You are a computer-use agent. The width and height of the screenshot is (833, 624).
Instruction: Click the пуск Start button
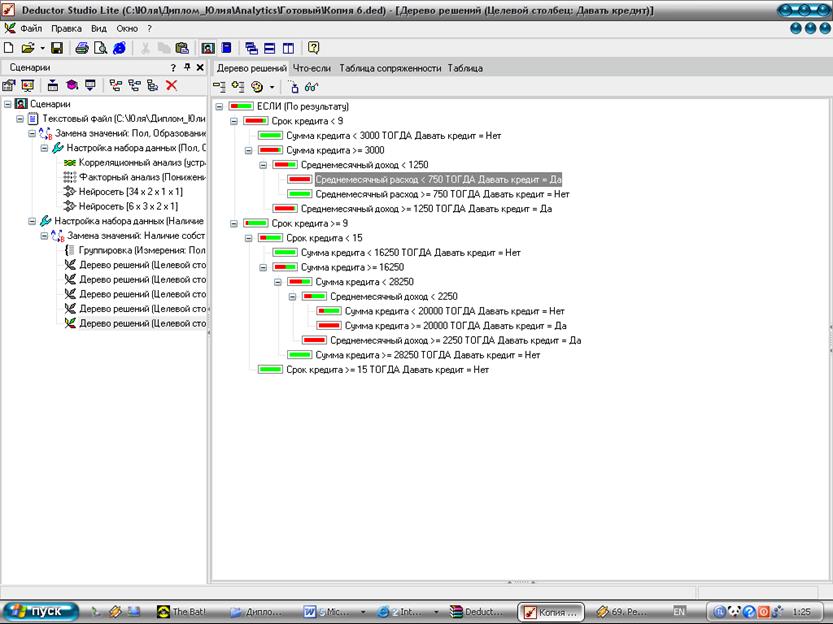coord(38,610)
